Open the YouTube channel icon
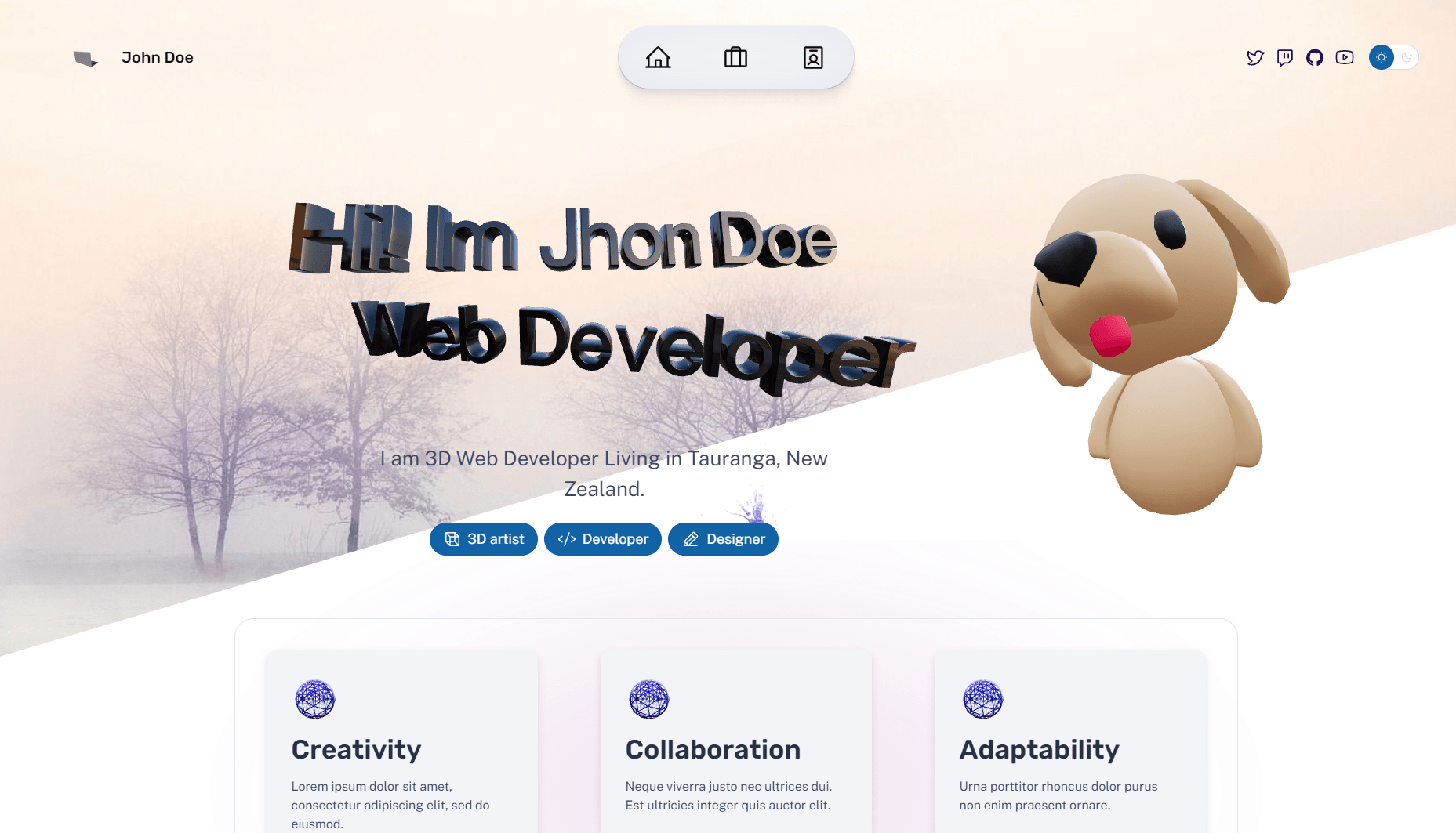This screenshot has width=1456, height=833. pos(1345,57)
